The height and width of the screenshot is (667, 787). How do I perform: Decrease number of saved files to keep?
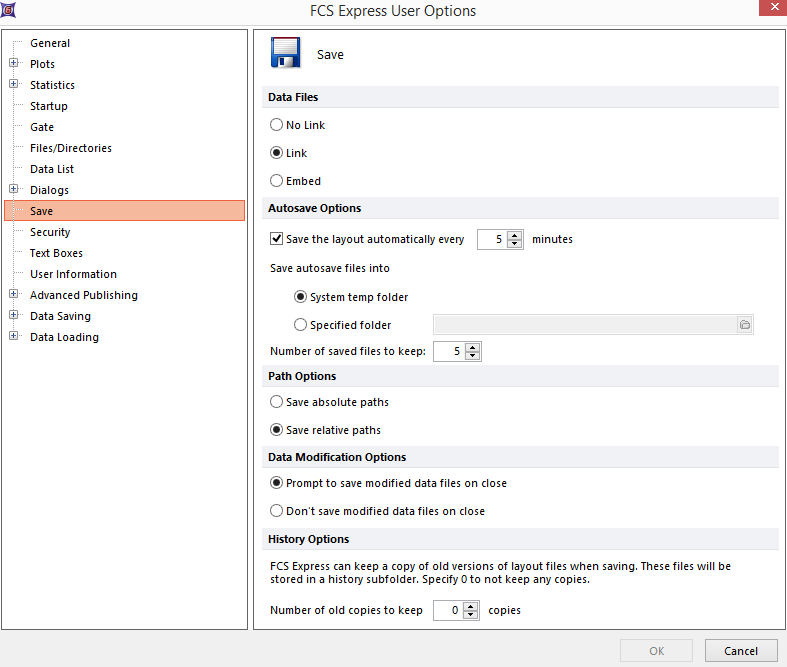point(472,356)
